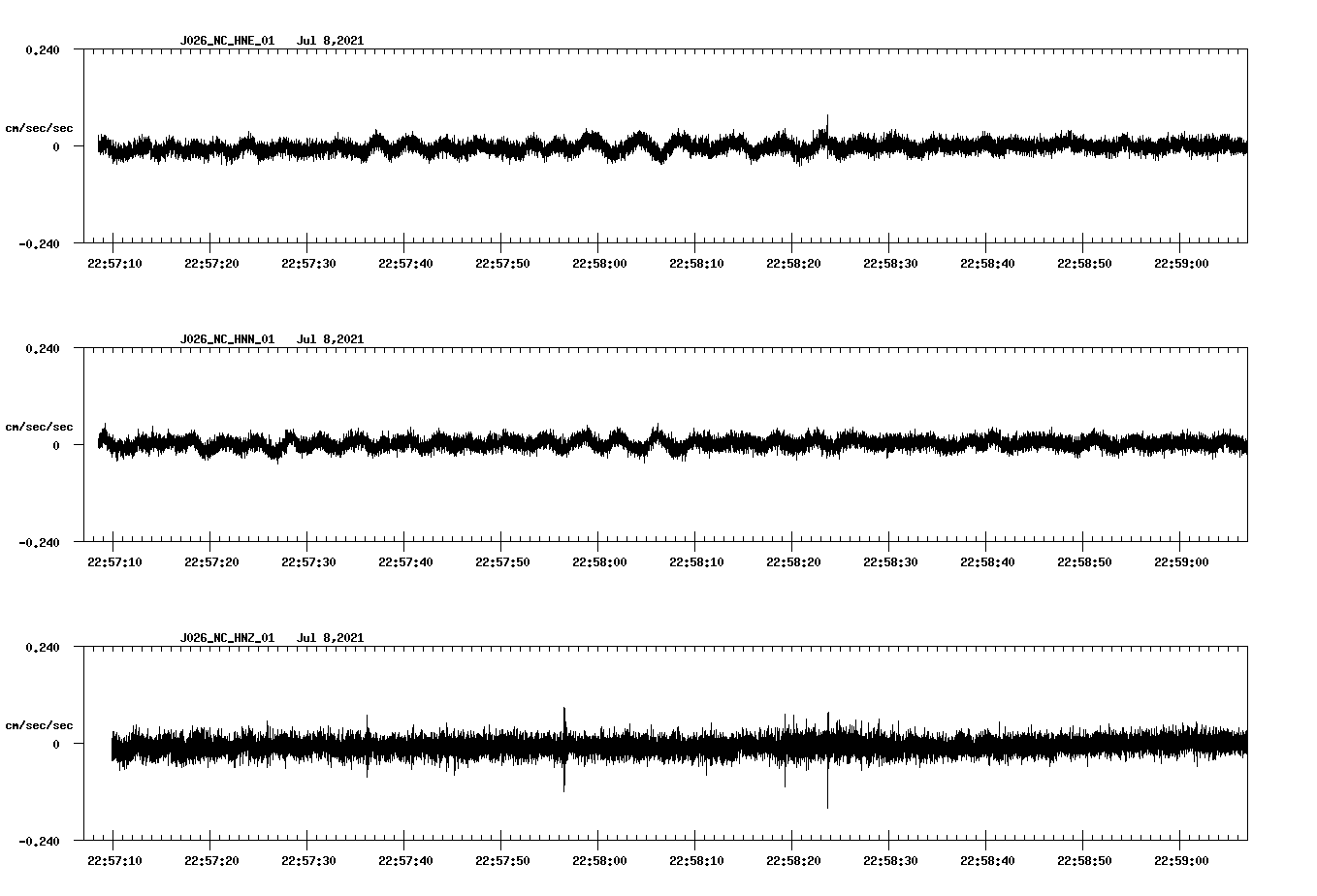Click the J026_NC_HNZ_01 plot title

coord(227,638)
